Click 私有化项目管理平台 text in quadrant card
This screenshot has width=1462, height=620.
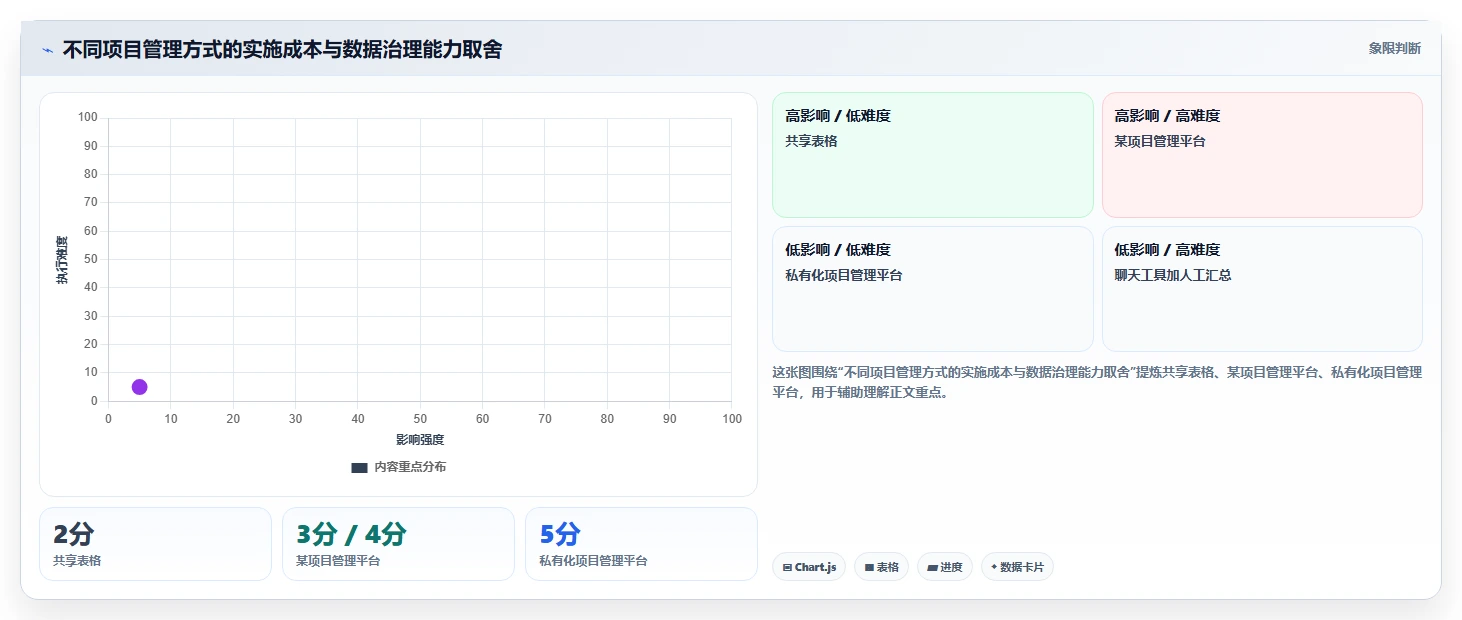pyautogui.click(x=844, y=275)
